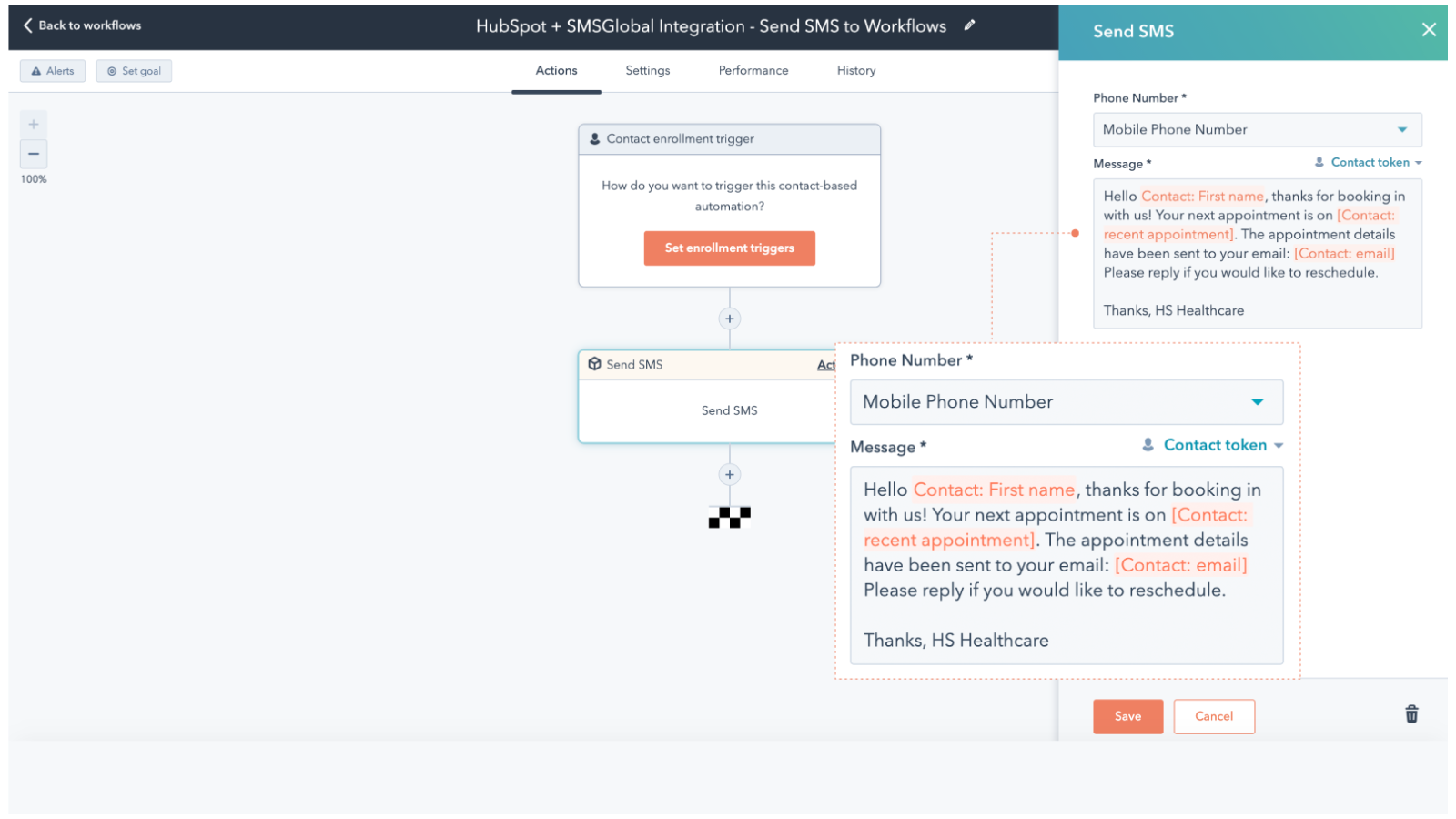Close the Send SMS panel
This screenshot has width=1456, height=819.
click(x=1429, y=30)
